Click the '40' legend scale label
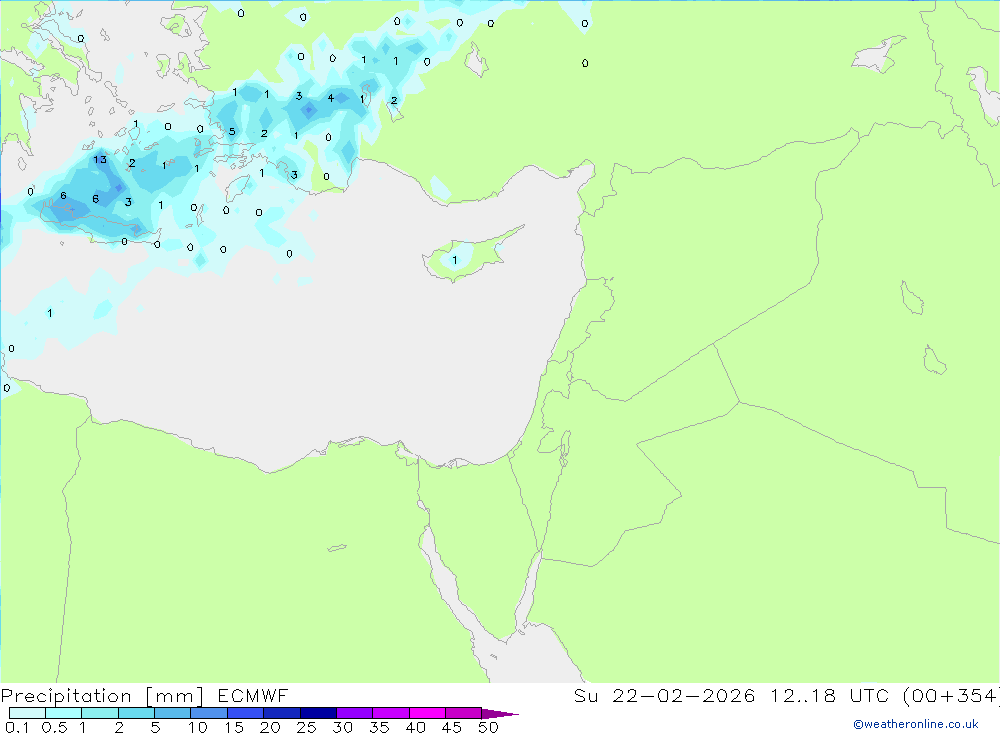Screen dimensions: 1000x733 coord(416,727)
